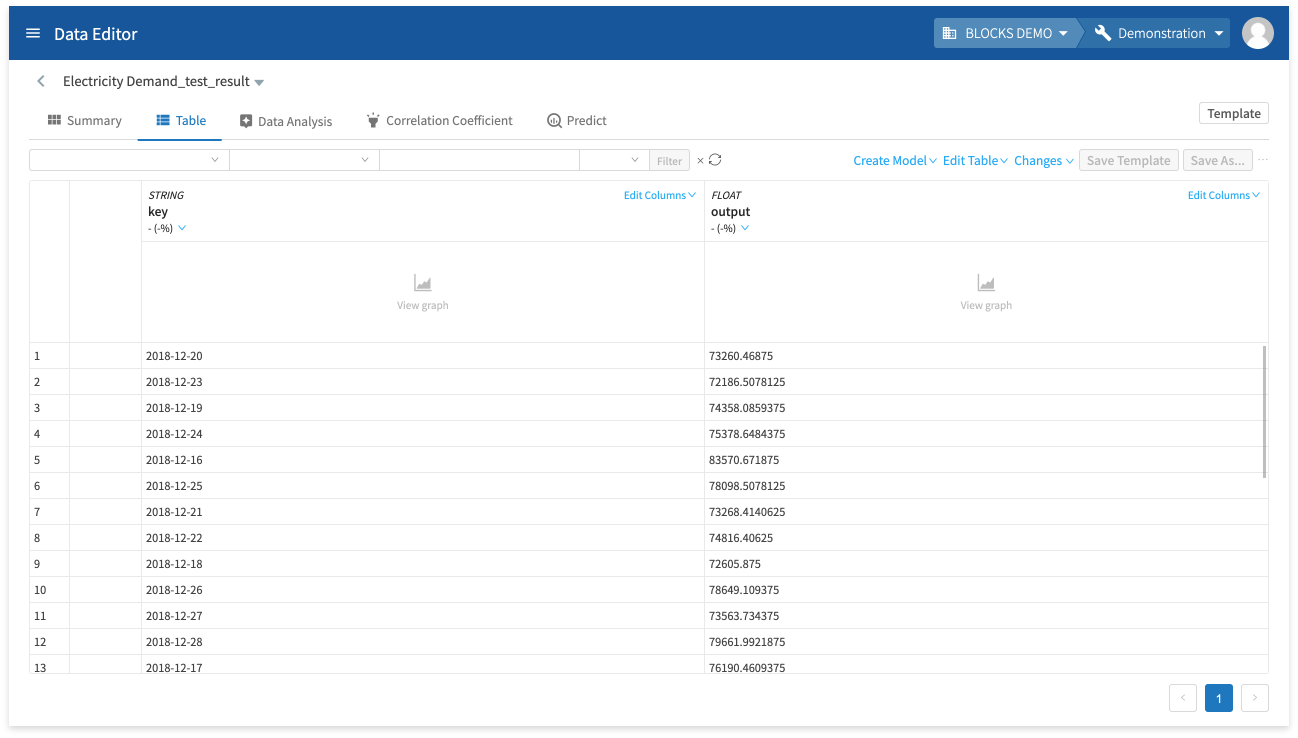This screenshot has width=1298, height=738.
Task: Select cell 2018-12-22 in key column
Action: point(423,538)
